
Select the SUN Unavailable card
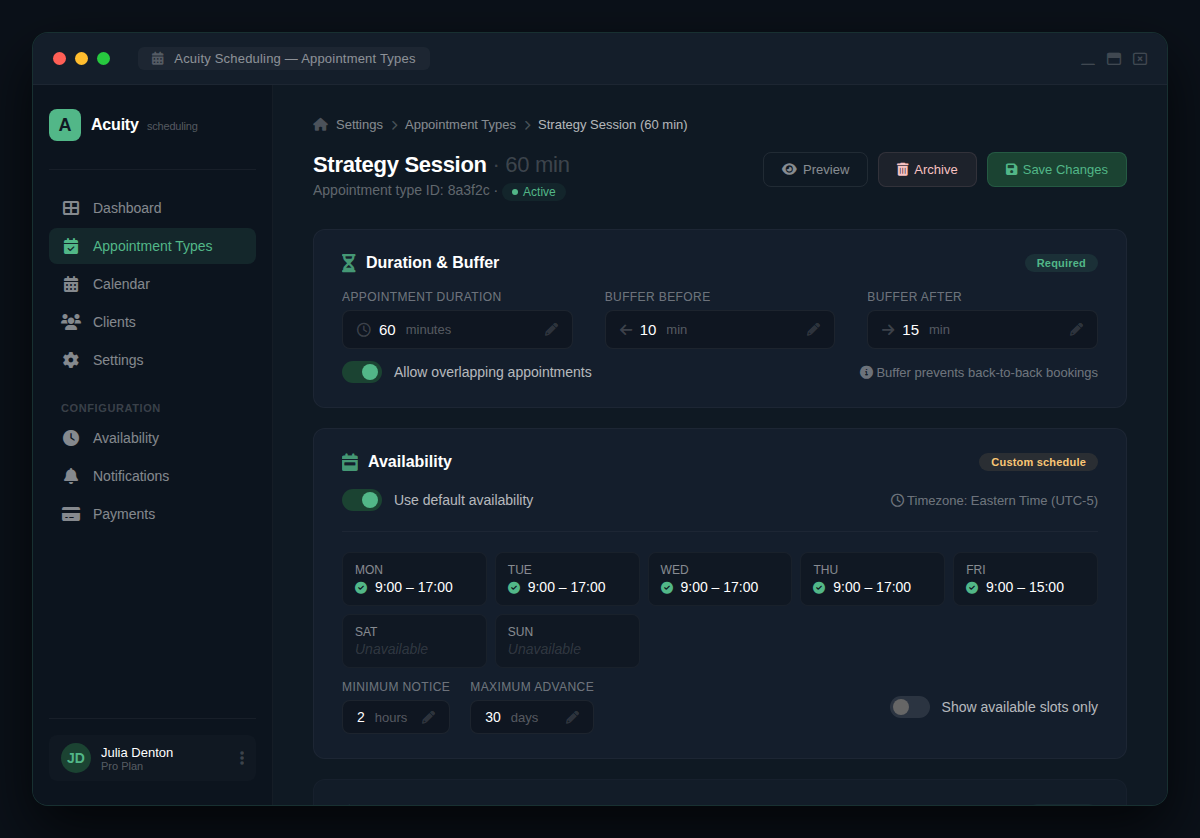click(567, 641)
